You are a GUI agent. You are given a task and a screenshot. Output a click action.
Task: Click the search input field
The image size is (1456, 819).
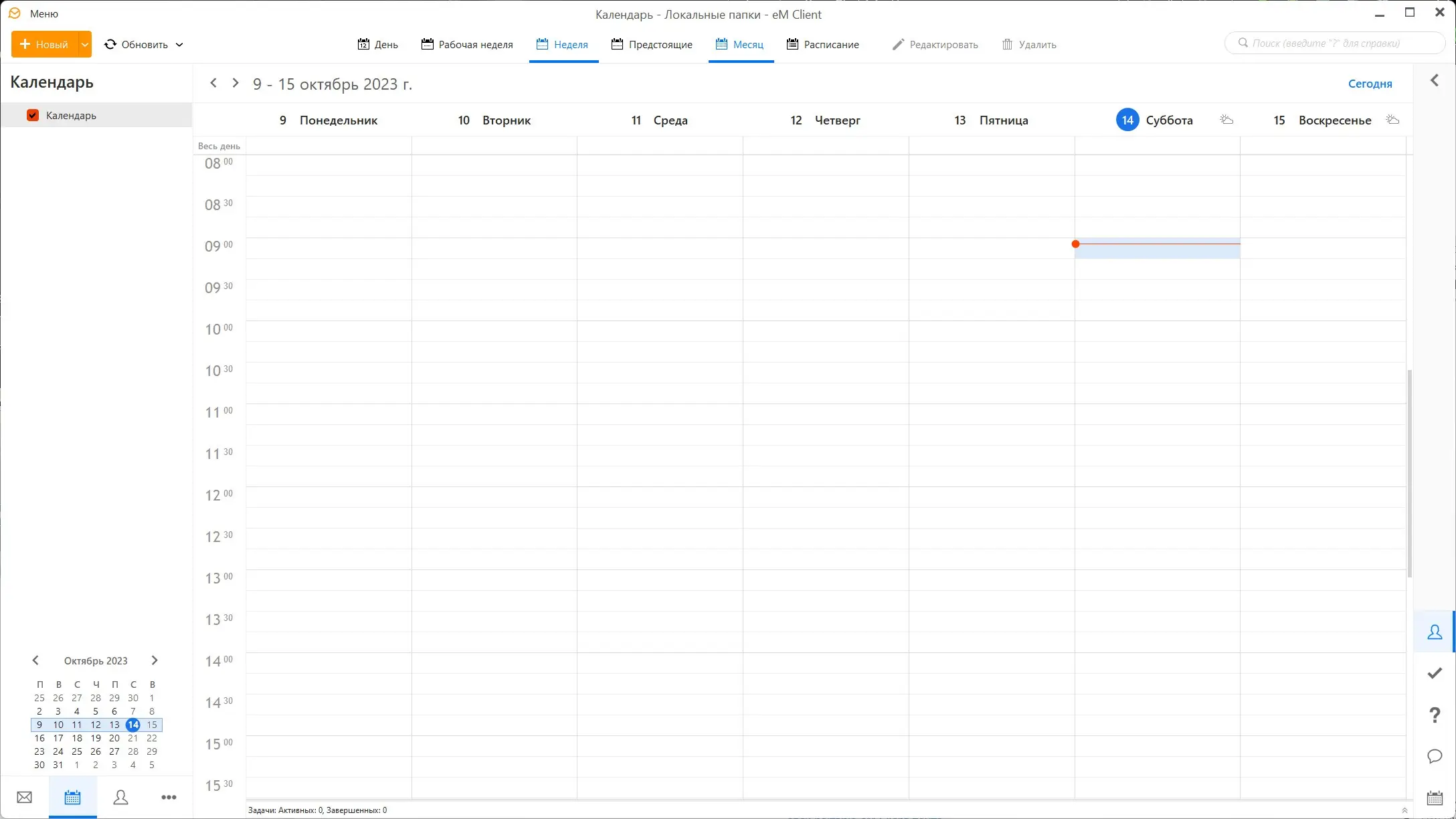coord(1335,43)
